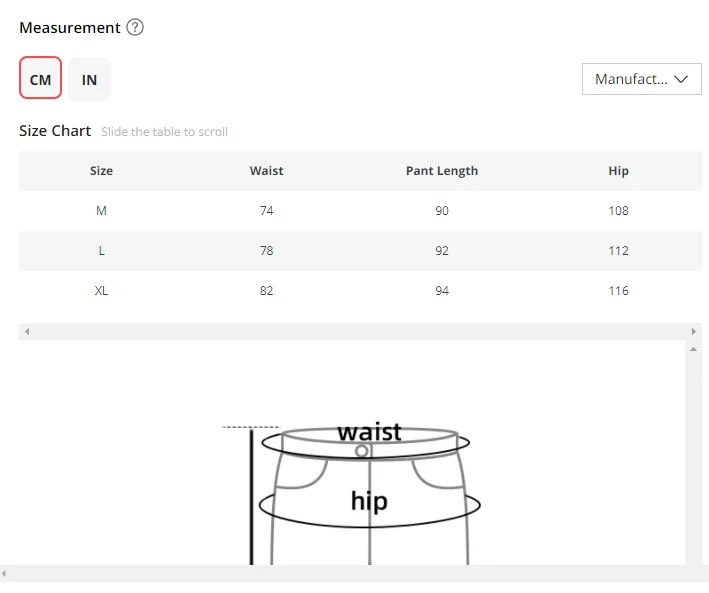Click the bottom page scrollbar left arrow
The width and height of the screenshot is (709, 593).
(x=4, y=574)
